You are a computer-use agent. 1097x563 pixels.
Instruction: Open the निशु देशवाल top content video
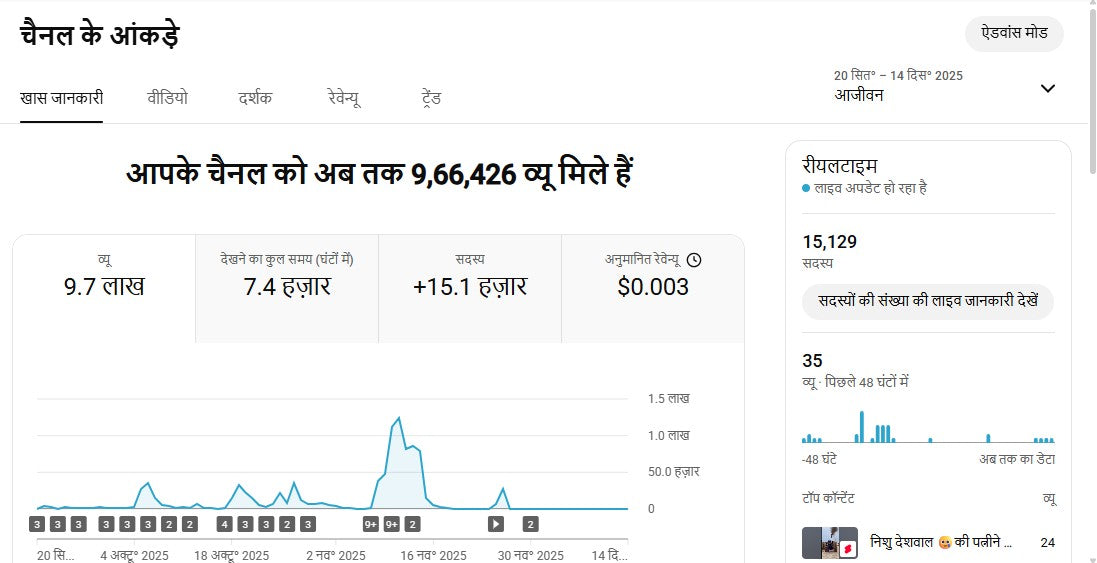(941, 543)
